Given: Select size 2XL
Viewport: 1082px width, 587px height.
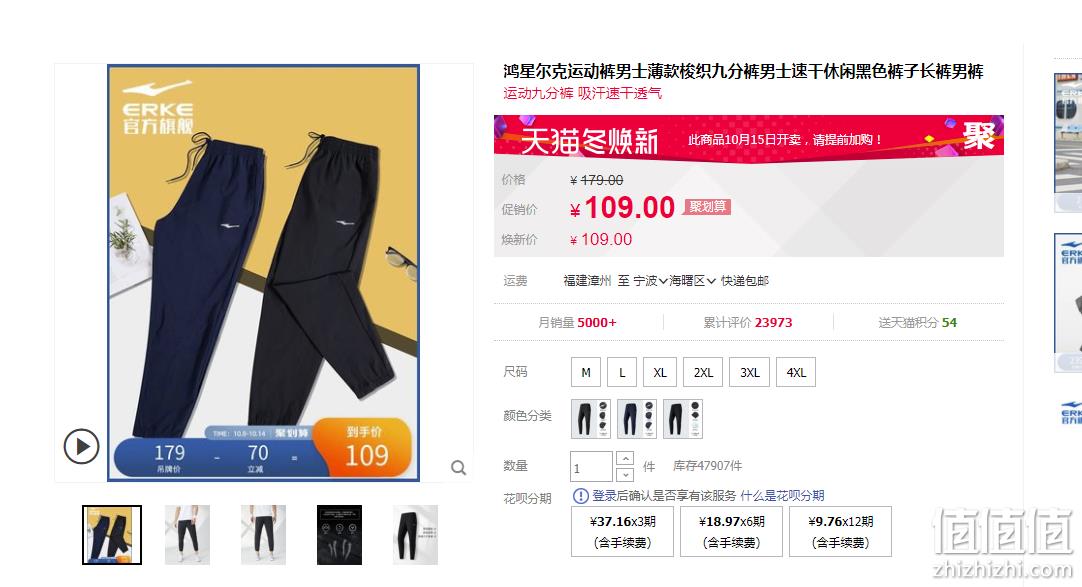Looking at the screenshot, I should click(x=703, y=372).
